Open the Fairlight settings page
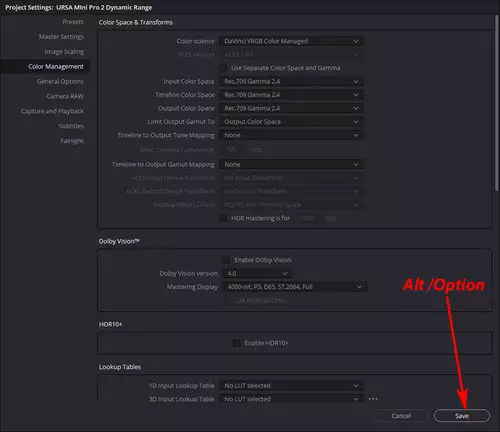This screenshot has width=500, height=432. point(72,141)
